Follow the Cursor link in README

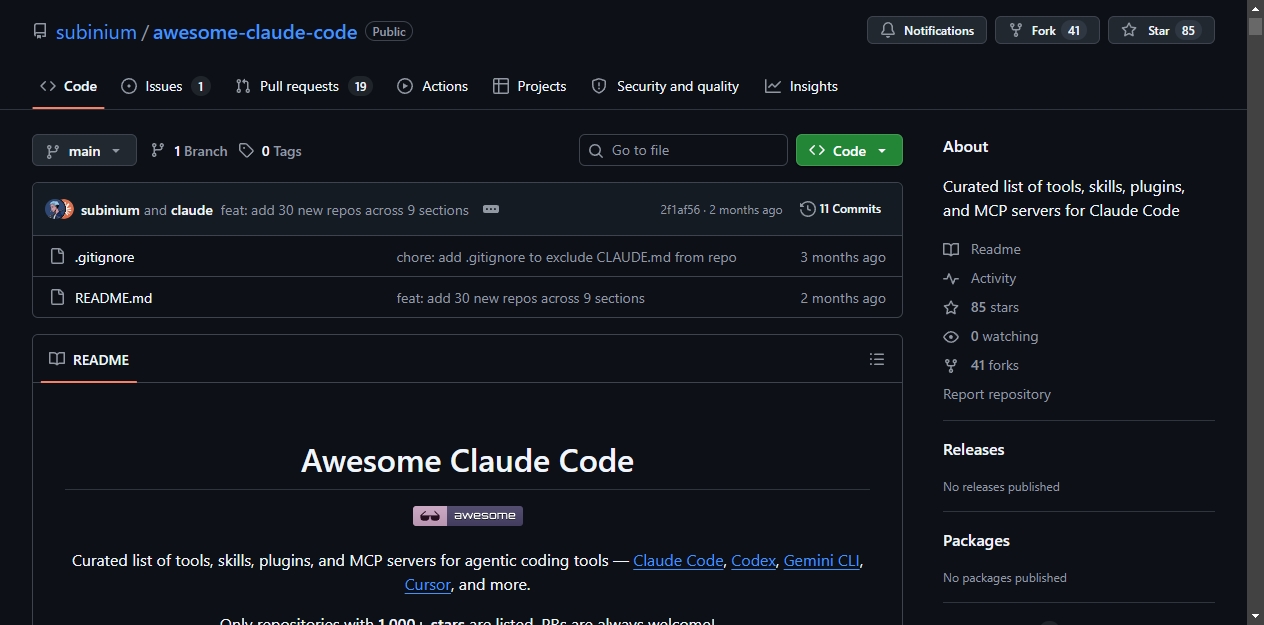click(428, 584)
